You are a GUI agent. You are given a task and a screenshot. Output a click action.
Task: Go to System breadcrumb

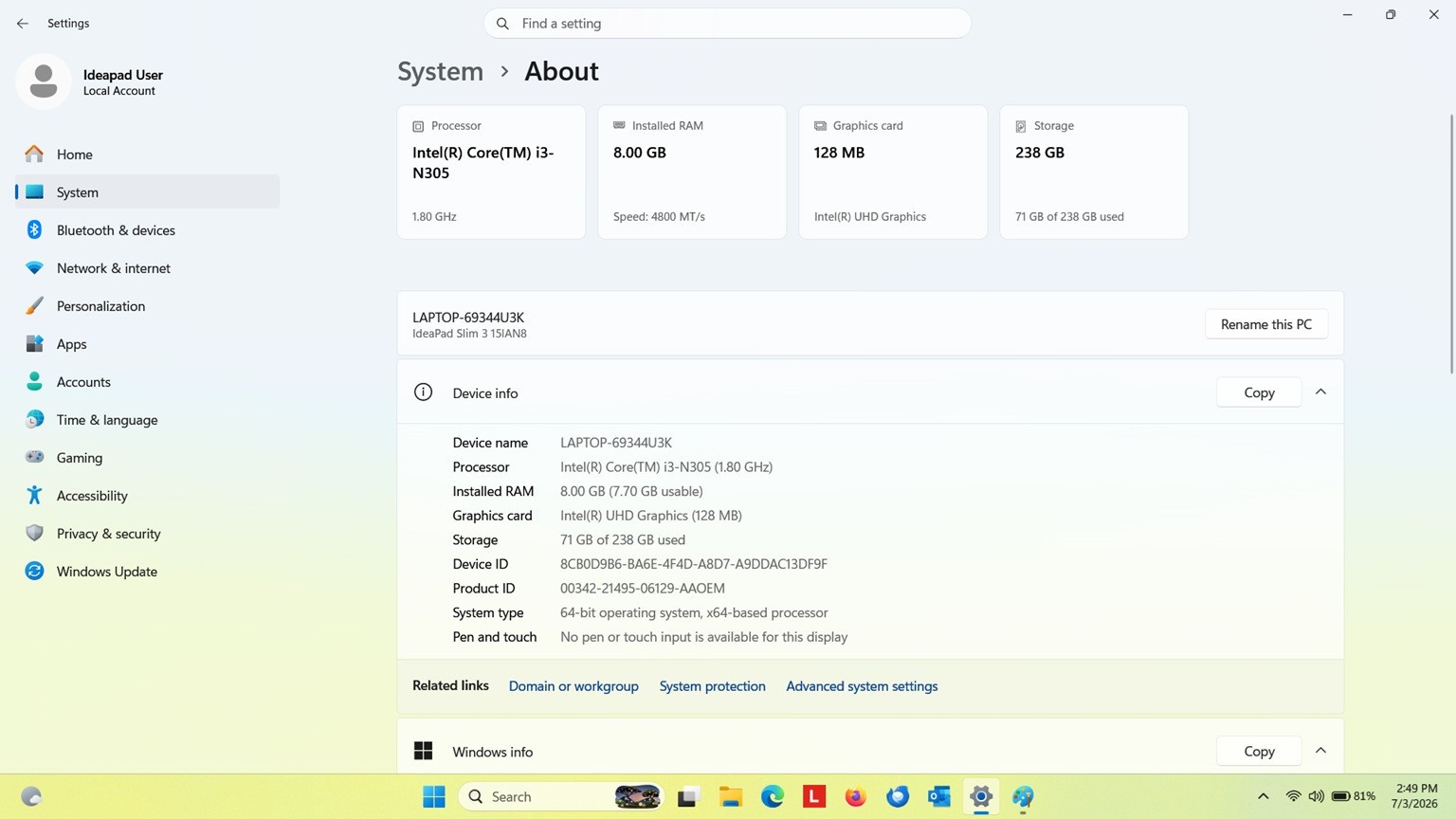pyautogui.click(x=440, y=71)
